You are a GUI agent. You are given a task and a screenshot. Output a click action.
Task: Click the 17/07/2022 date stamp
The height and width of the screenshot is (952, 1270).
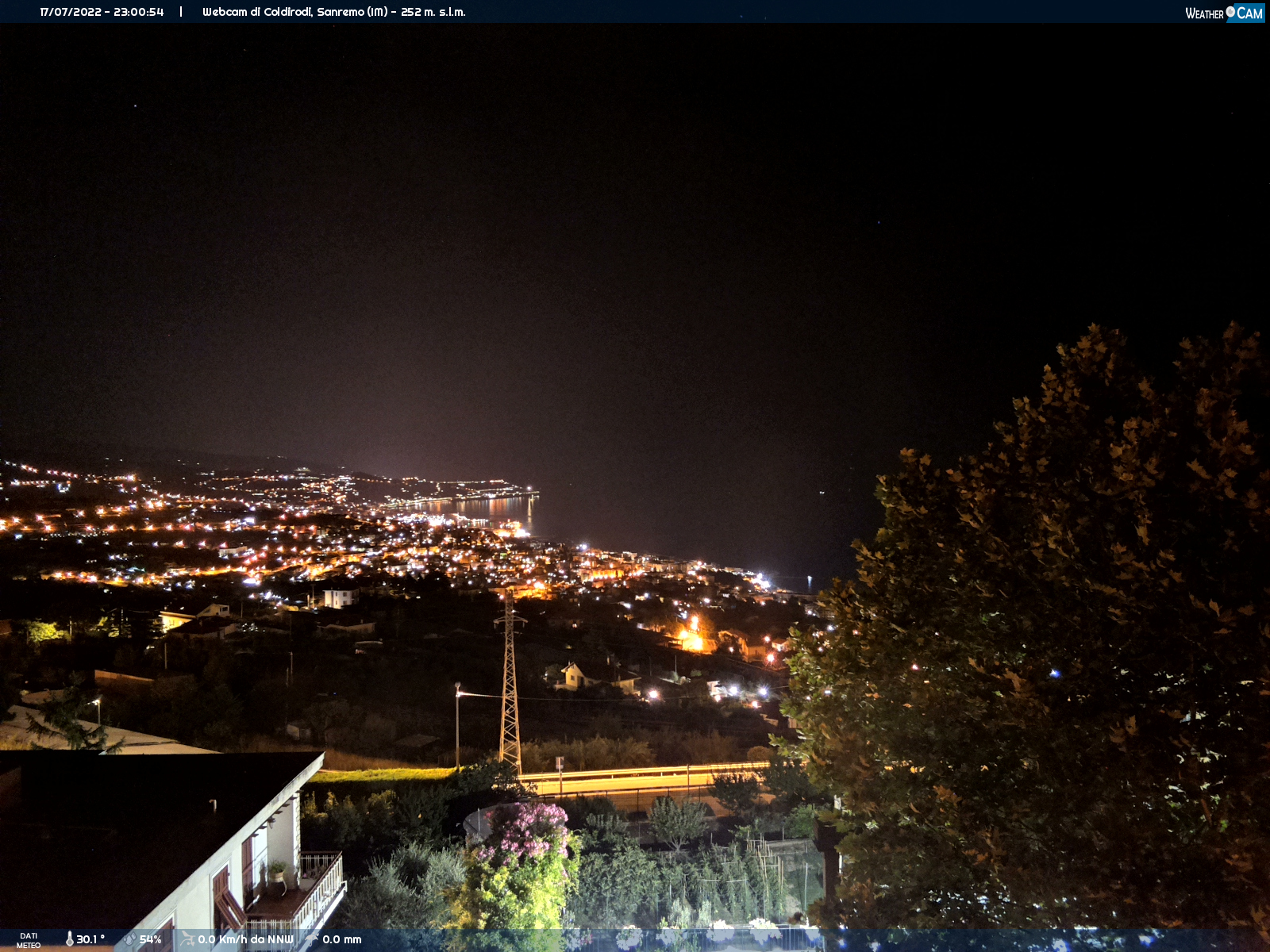pos(71,12)
